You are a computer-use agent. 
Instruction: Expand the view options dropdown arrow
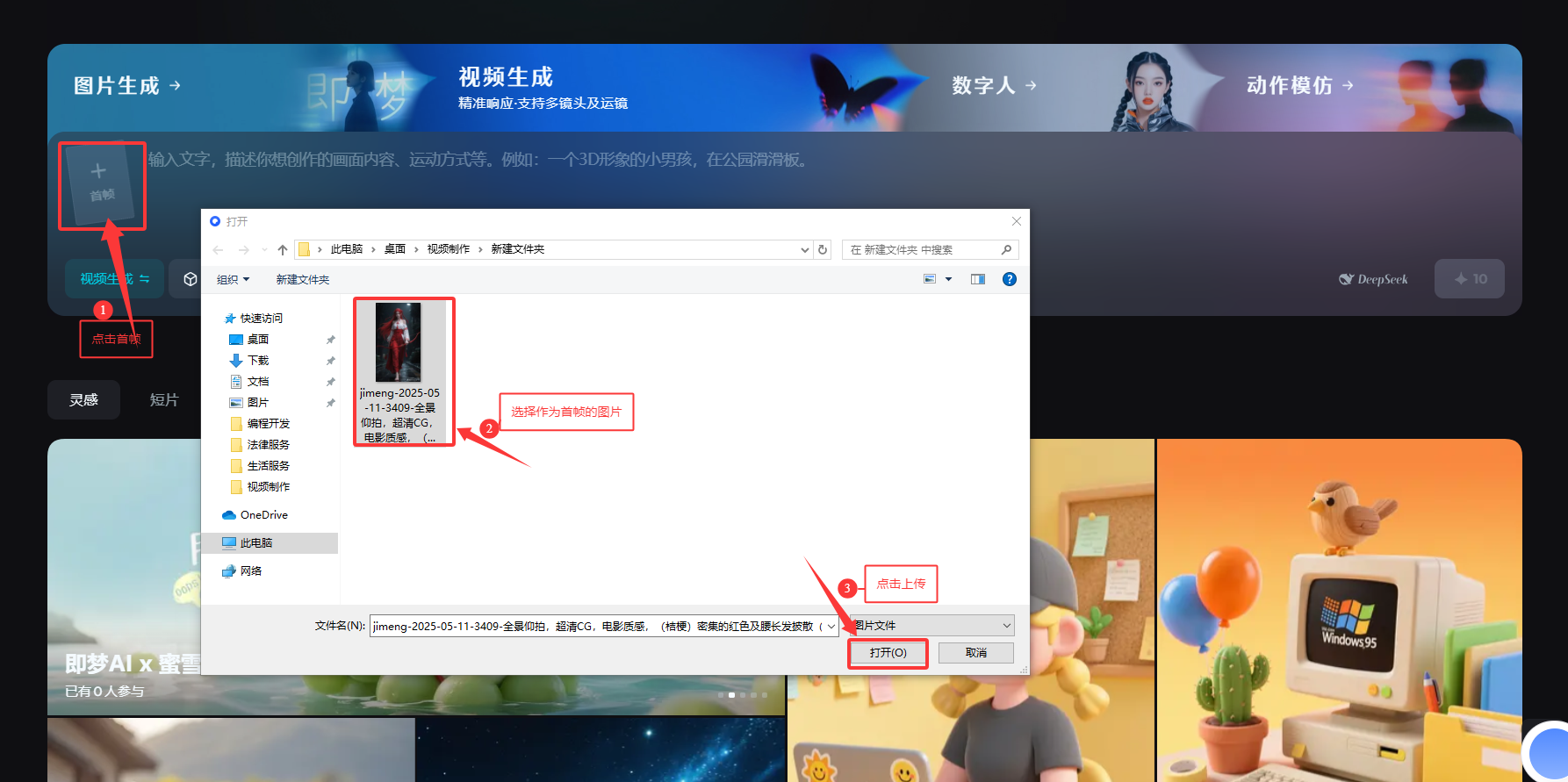click(948, 279)
